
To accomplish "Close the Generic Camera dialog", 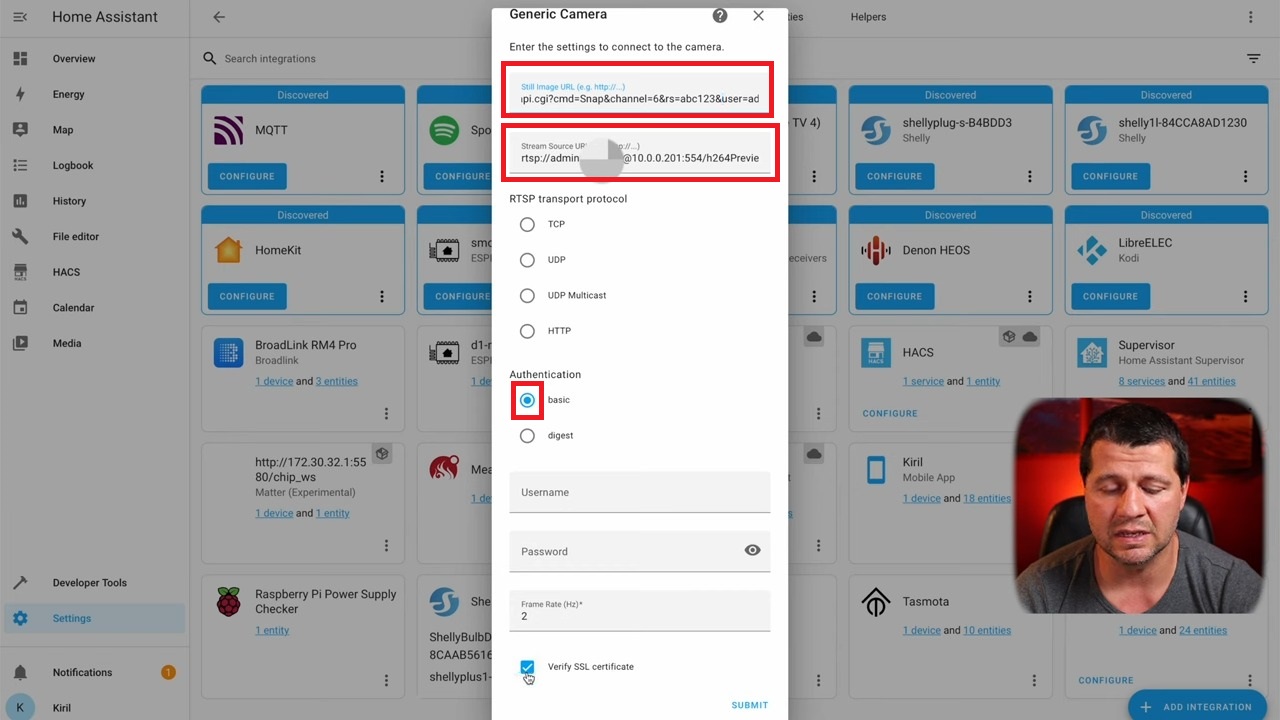I will [758, 16].
